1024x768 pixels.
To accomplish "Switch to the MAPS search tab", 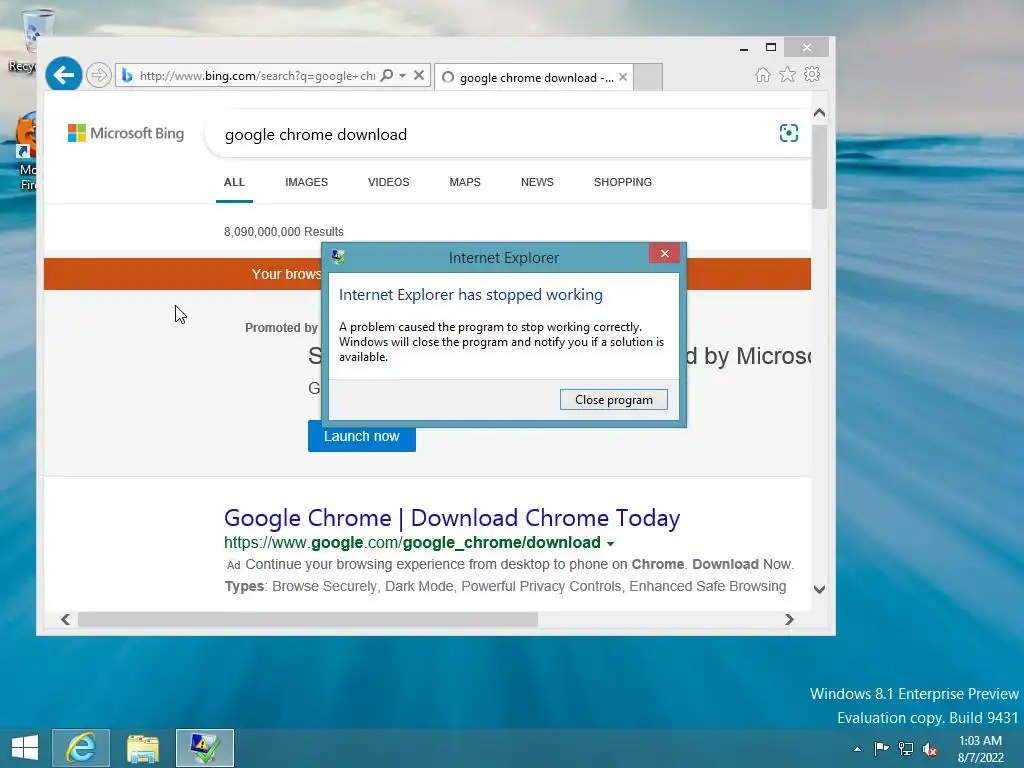I will (x=465, y=182).
